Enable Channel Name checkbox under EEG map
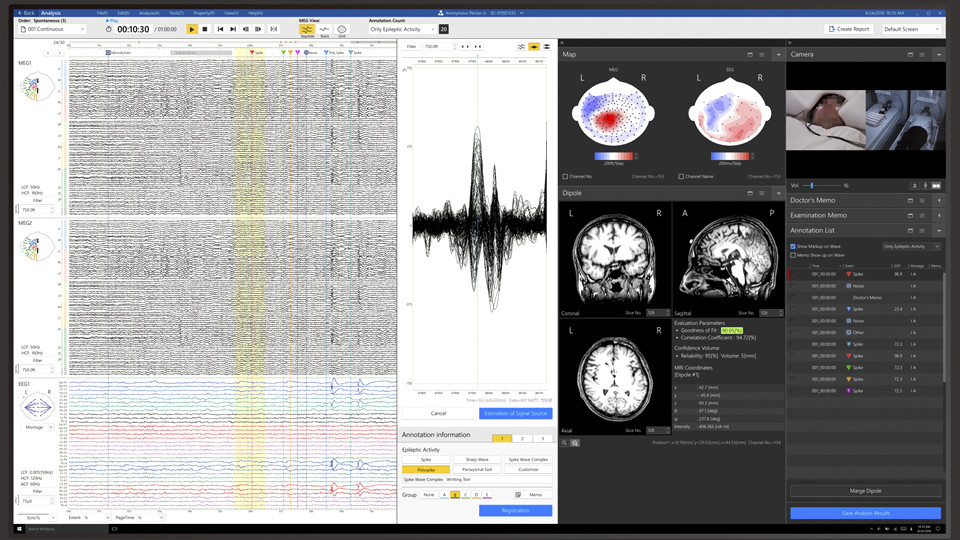 coord(682,176)
